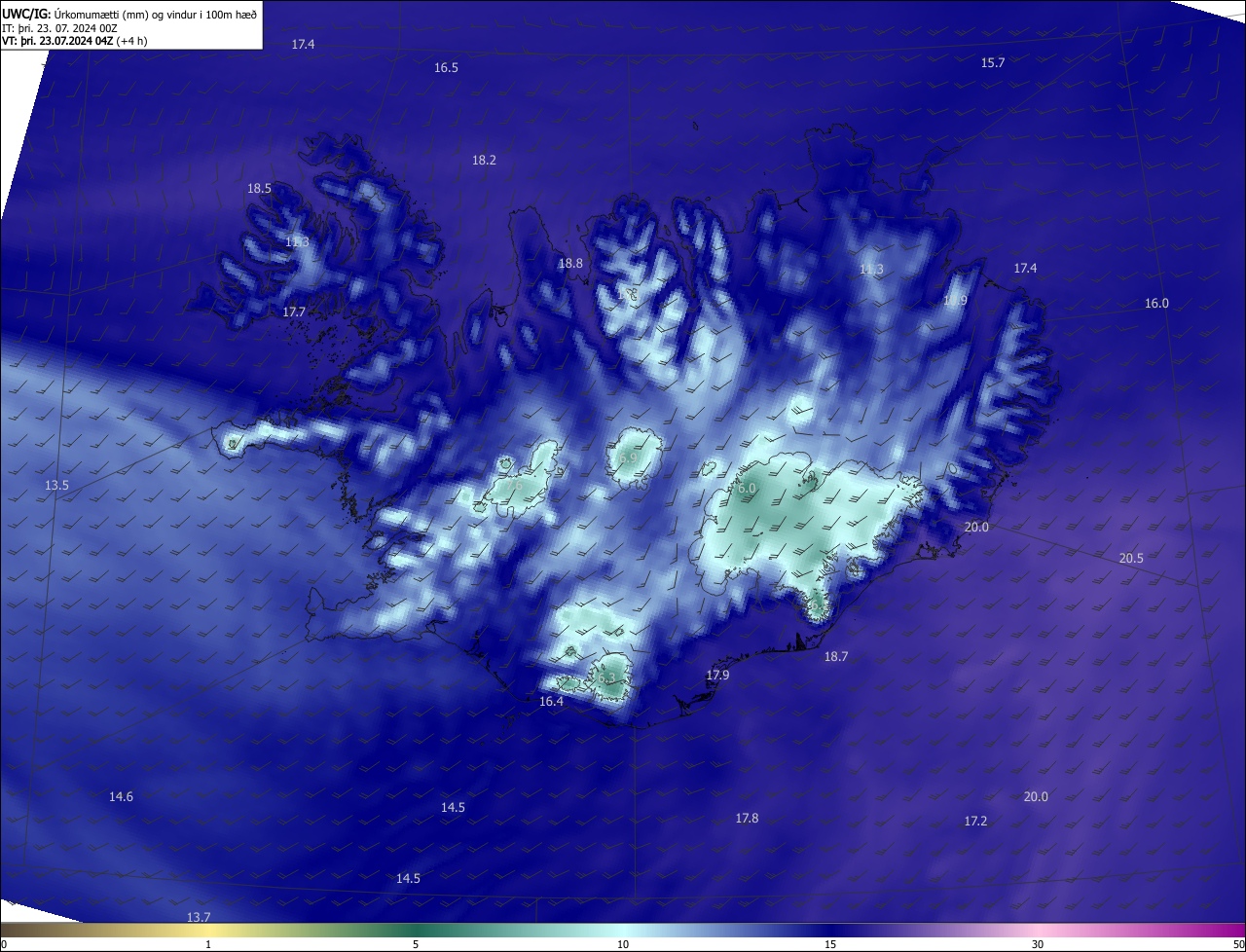This screenshot has width=1246, height=952.
Task: Click the 18.5 value beside the Westfjords
Action: pos(259,189)
